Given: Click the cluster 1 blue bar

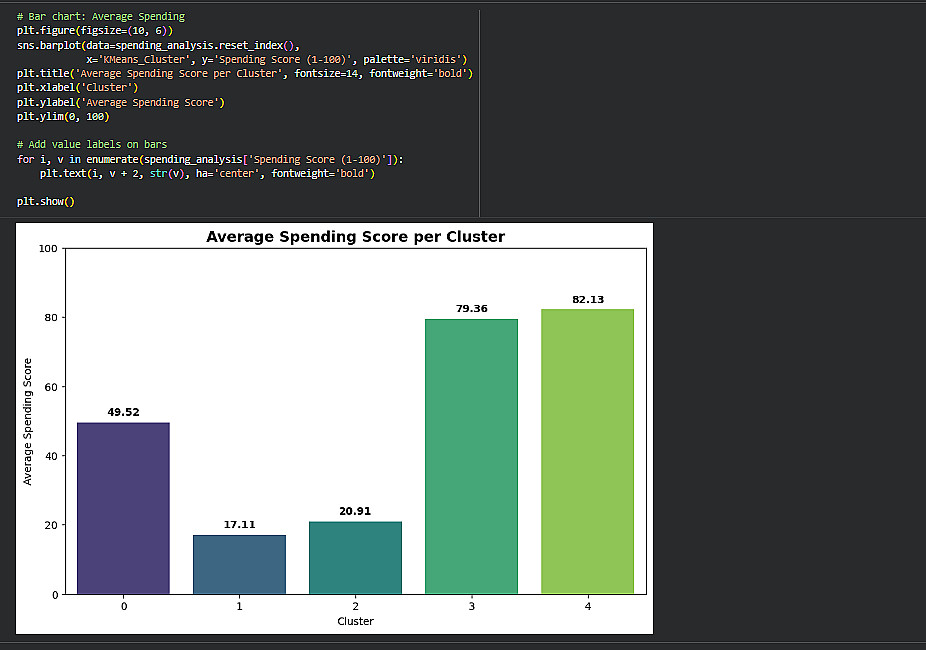Looking at the screenshot, I should [x=239, y=564].
